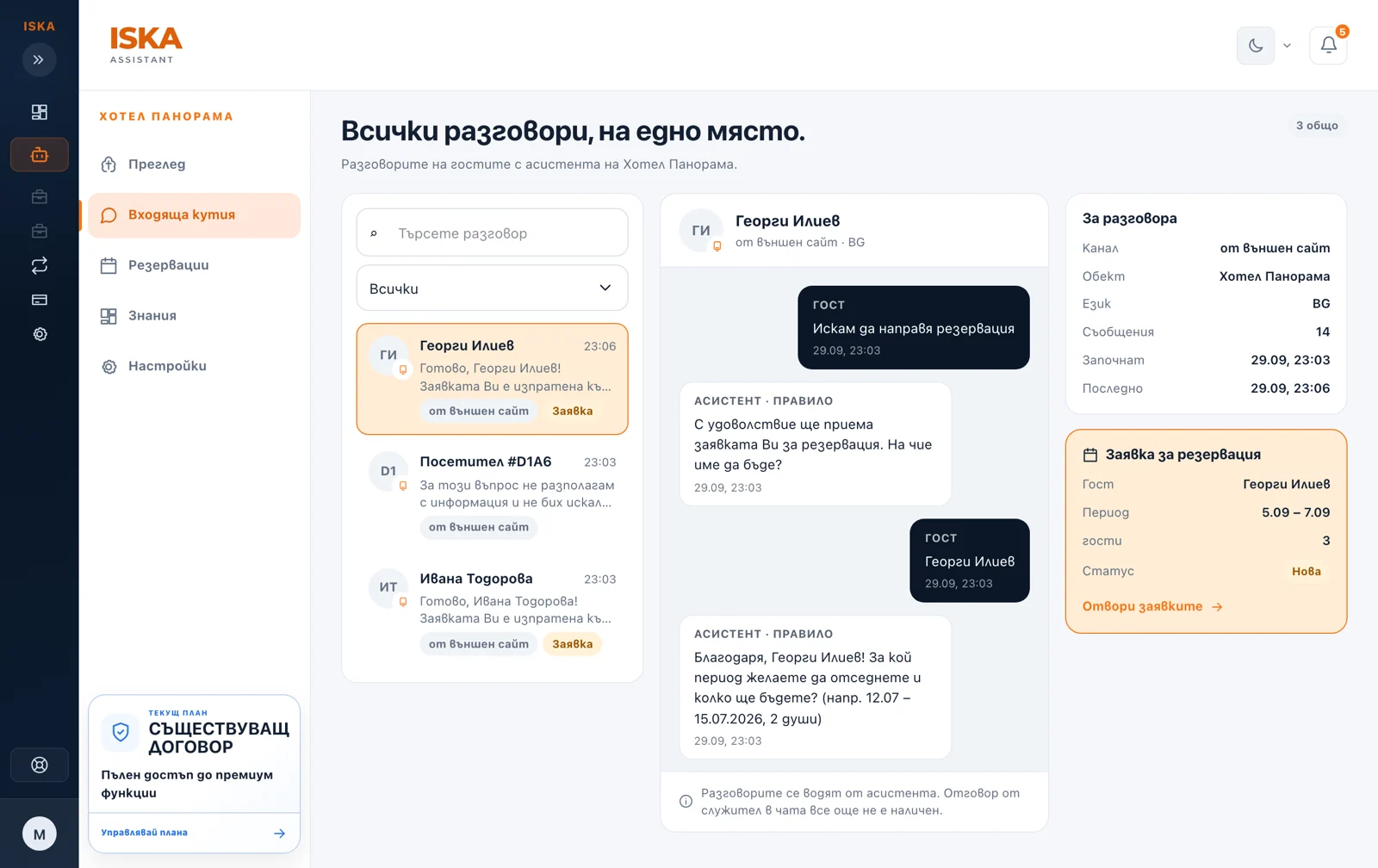Click the 3 общо counter badge
Viewport: 1378px width, 868px height.
tap(1317, 126)
